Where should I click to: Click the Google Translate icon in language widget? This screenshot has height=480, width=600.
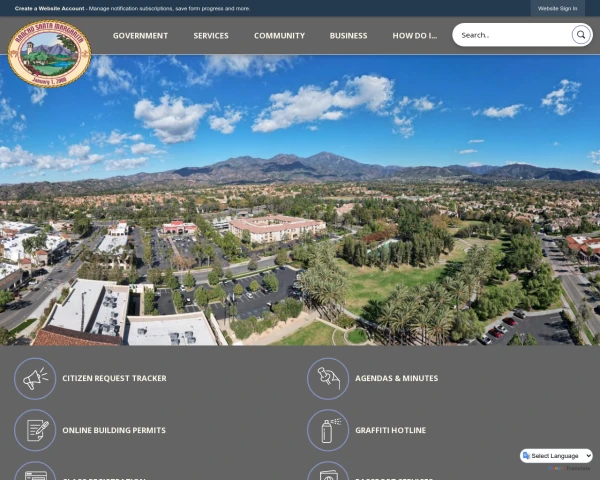tap(526, 456)
